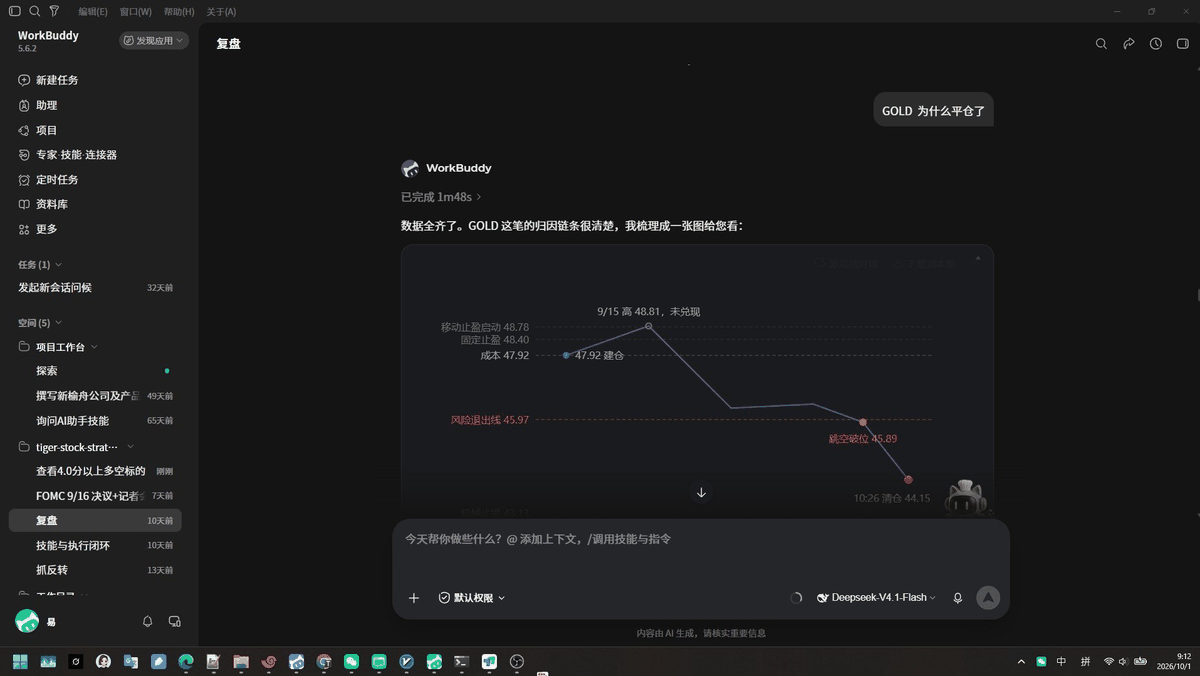This screenshot has width=1200, height=676.
Task: Open Microsoft Edge from the taskbar
Action: click(x=186, y=661)
